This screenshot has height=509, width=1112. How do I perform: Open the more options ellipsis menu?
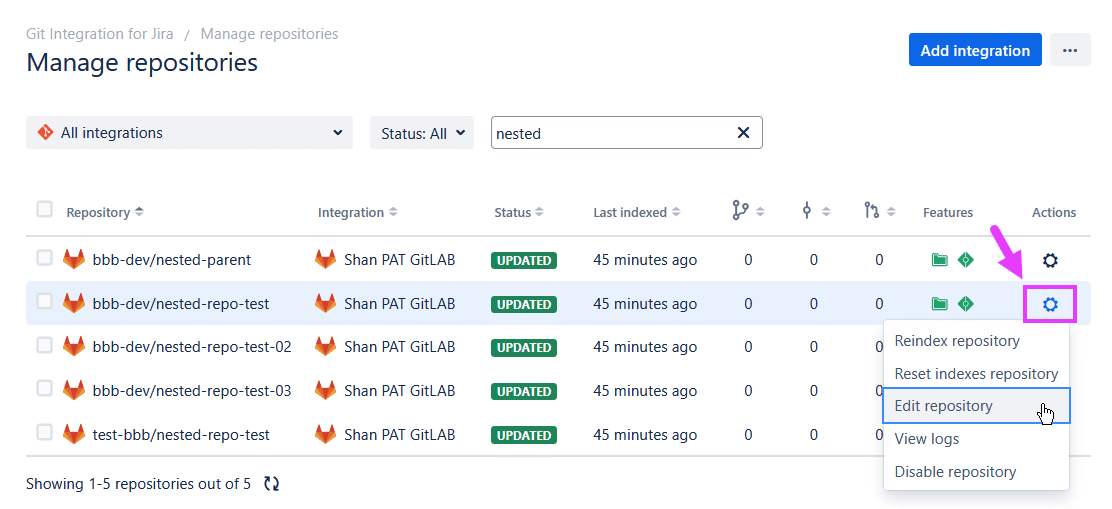1070,50
